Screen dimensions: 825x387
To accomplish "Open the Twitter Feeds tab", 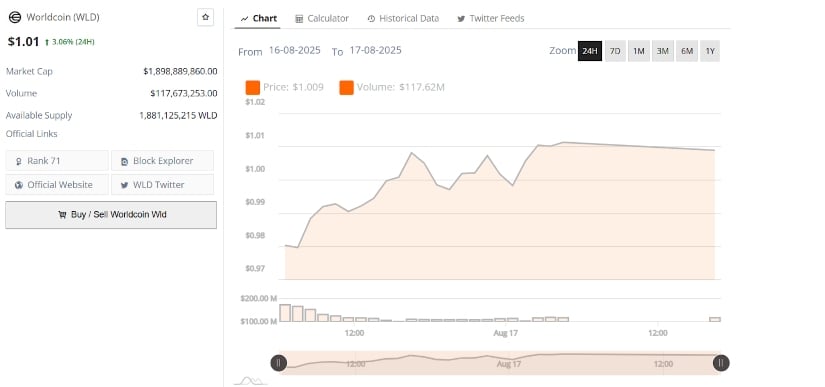I will click(x=490, y=18).
